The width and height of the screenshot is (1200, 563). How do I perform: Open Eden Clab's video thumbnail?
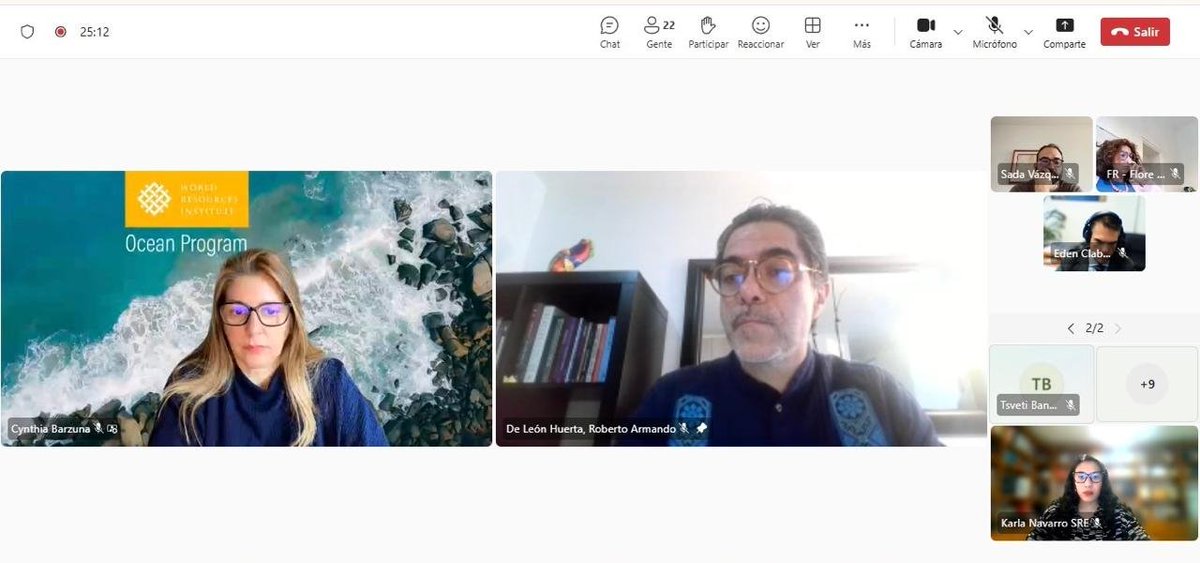click(1094, 233)
